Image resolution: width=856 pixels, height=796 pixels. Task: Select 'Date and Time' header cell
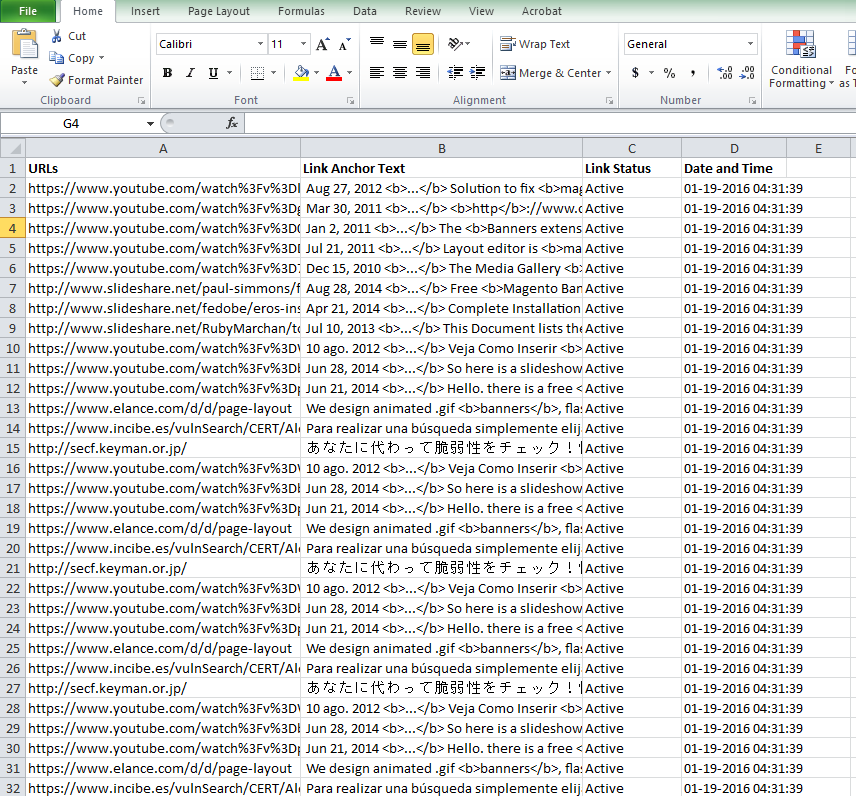(734, 168)
